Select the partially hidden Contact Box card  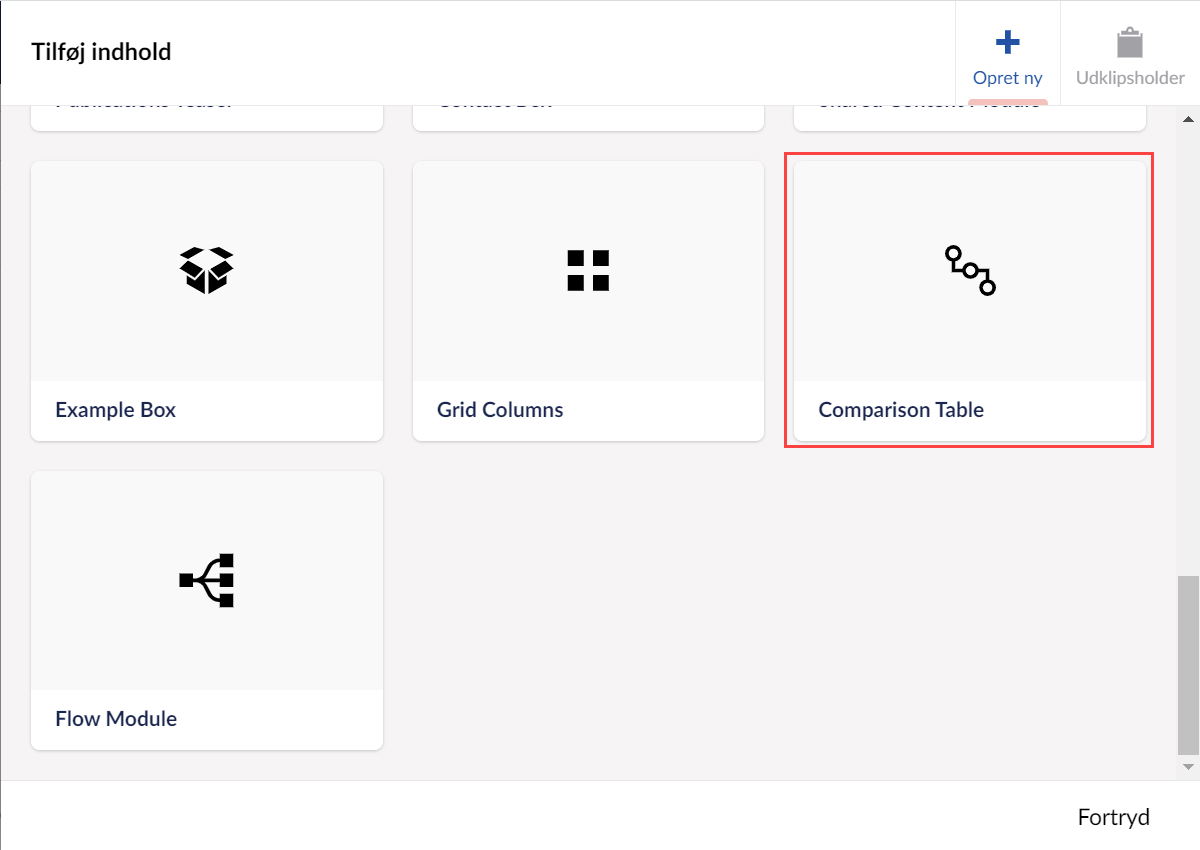pyautogui.click(x=588, y=116)
